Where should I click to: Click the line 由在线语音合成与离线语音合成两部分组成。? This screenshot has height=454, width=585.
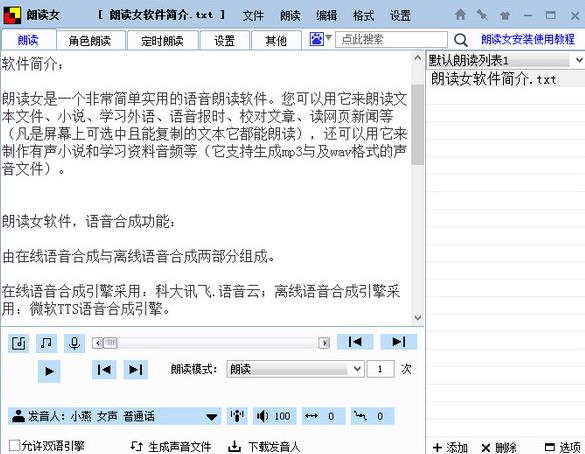click(x=139, y=256)
